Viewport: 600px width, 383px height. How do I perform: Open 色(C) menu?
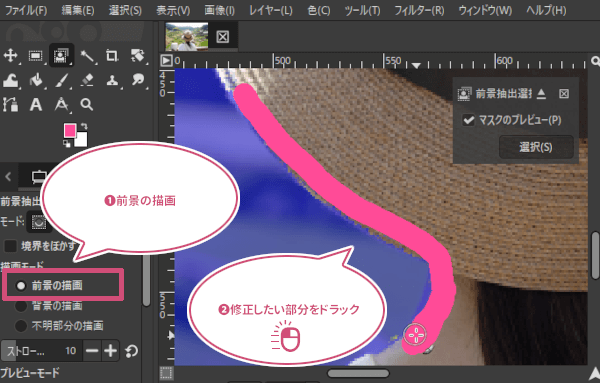319,10
